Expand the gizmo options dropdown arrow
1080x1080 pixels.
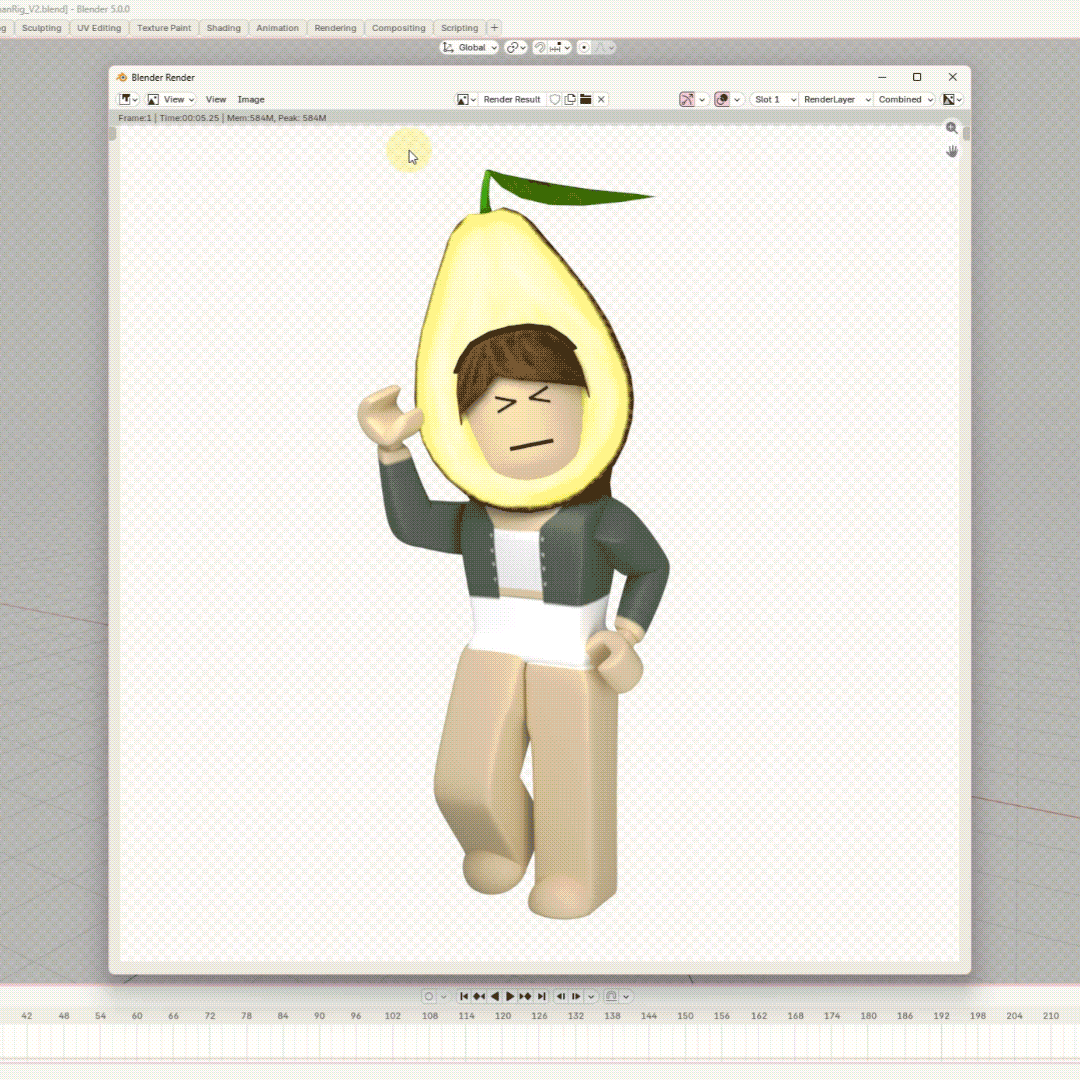(702, 99)
